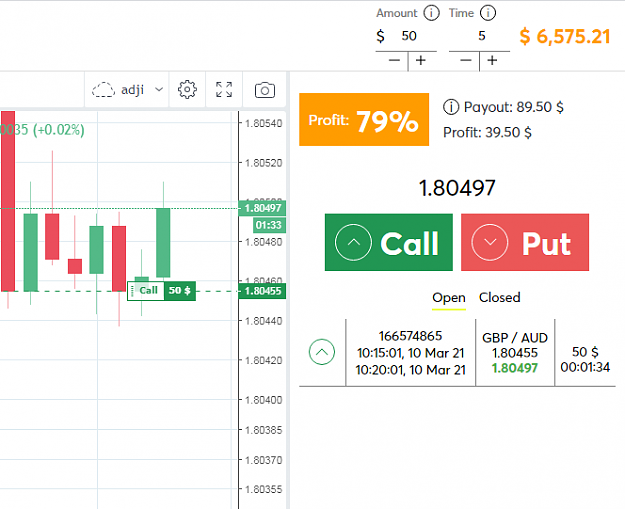
Task: Click the Profit: 39.50 $ text
Action: (x=487, y=132)
